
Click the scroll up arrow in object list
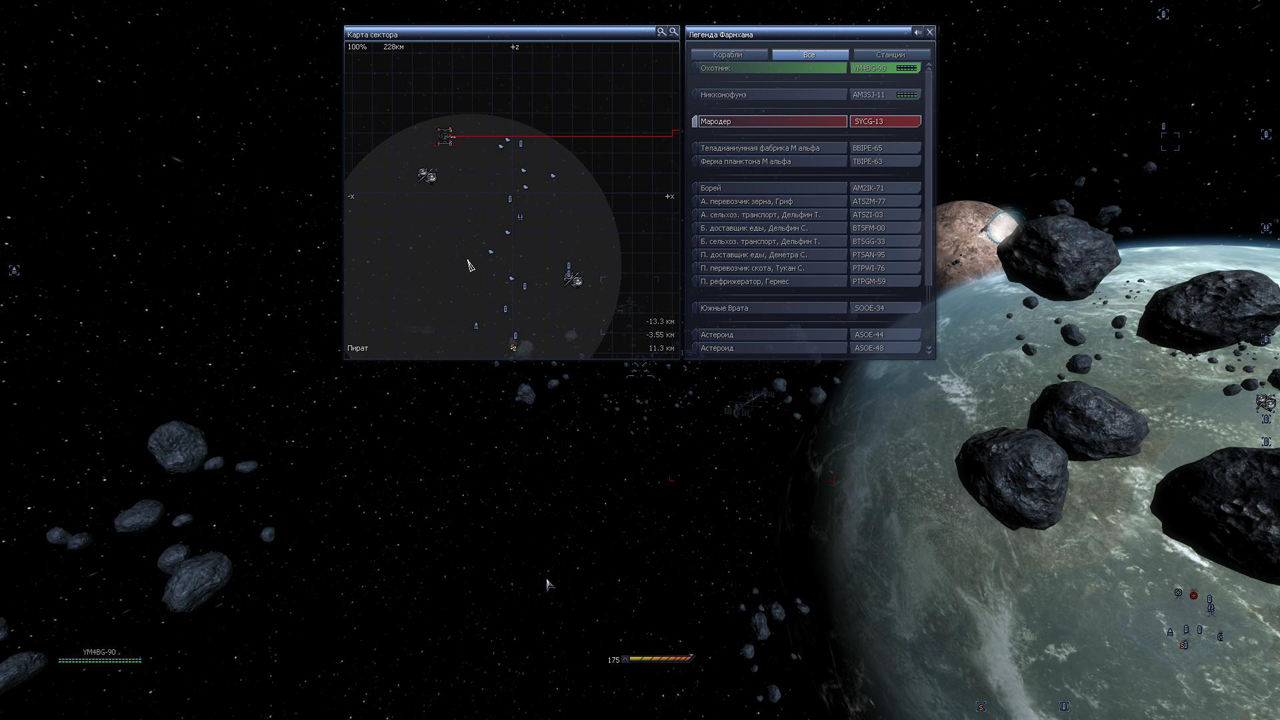(x=929, y=67)
